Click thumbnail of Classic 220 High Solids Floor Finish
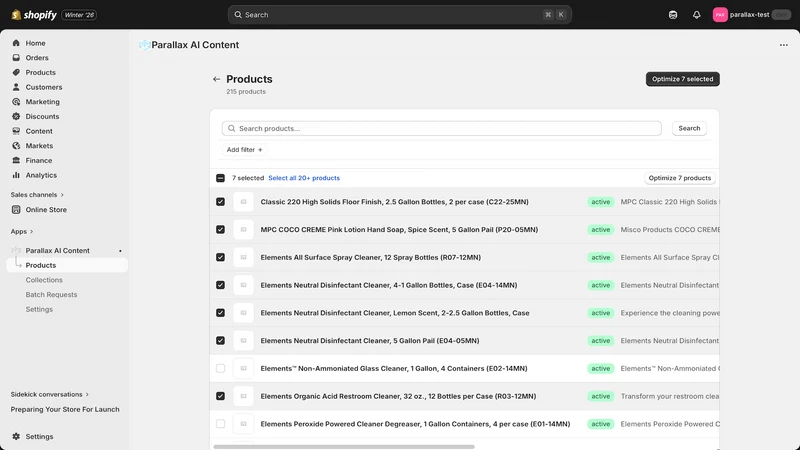The height and width of the screenshot is (450, 800). click(243, 202)
